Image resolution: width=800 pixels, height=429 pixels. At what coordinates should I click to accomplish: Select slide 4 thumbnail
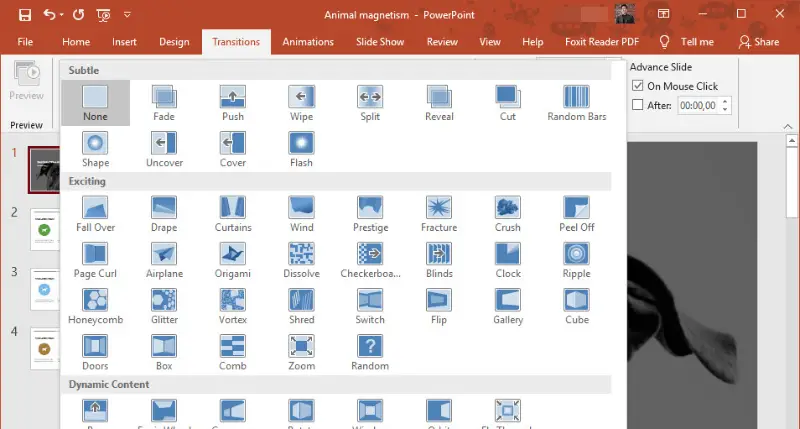click(45, 348)
